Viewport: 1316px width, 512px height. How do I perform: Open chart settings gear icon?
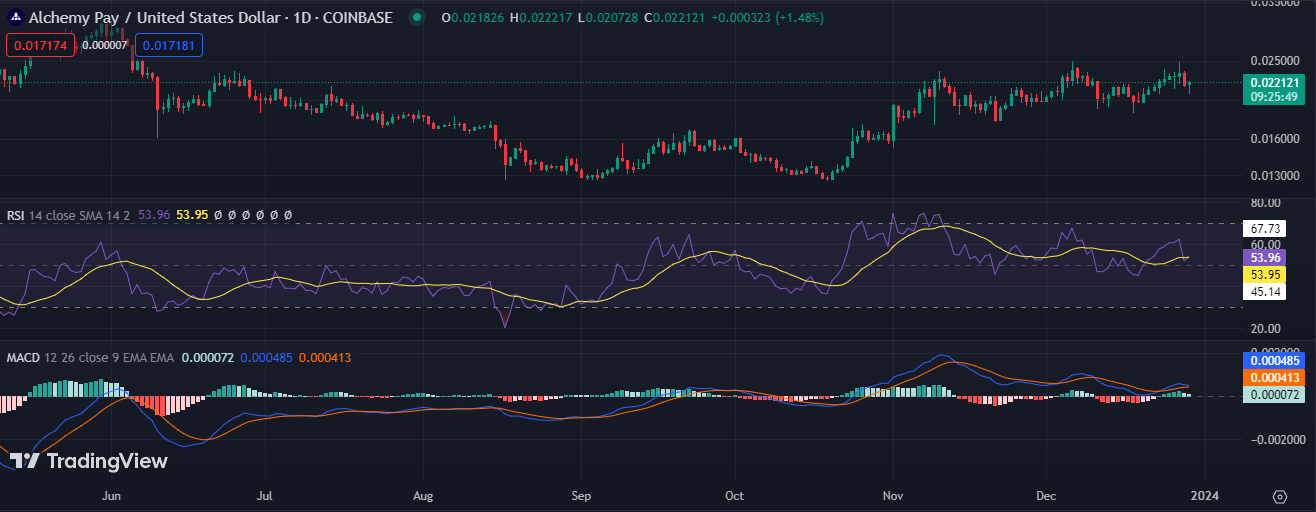[x=1279, y=496]
